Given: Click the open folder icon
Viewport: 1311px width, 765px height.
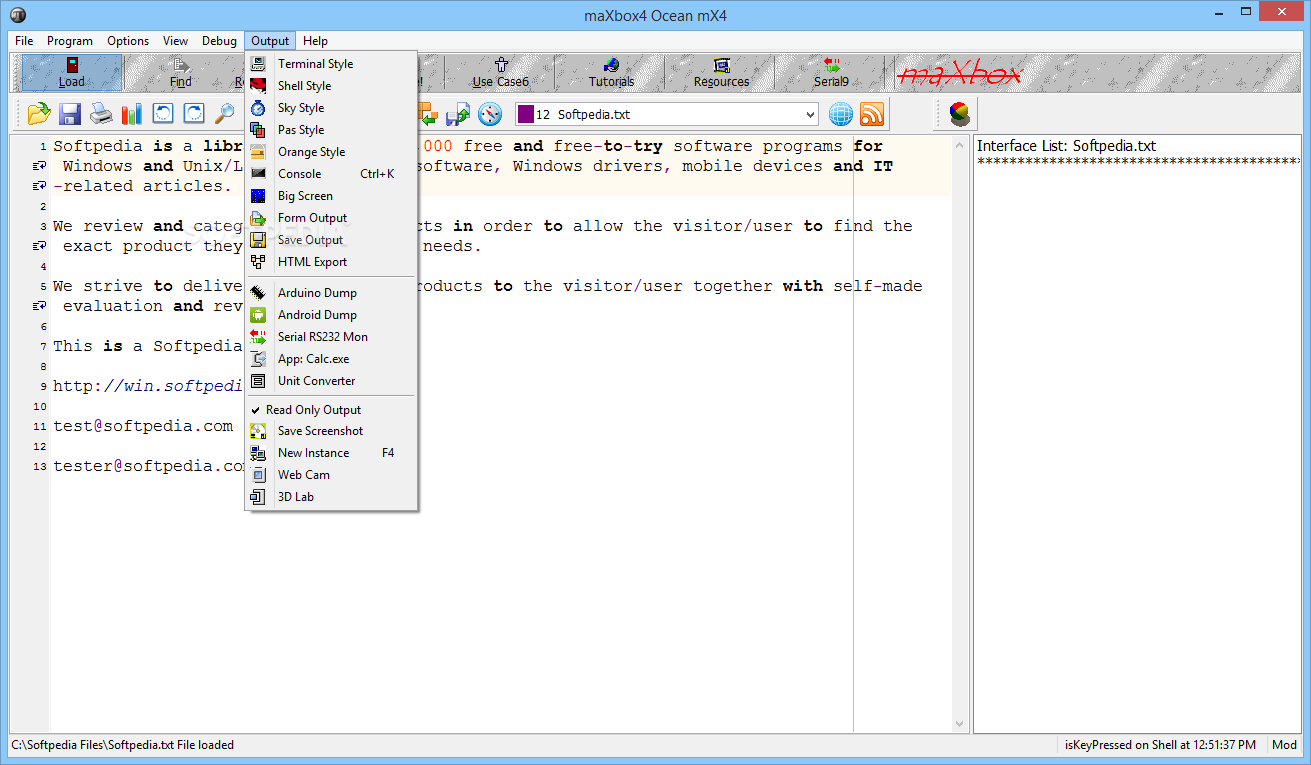Looking at the screenshot, I should click(39, 114).
